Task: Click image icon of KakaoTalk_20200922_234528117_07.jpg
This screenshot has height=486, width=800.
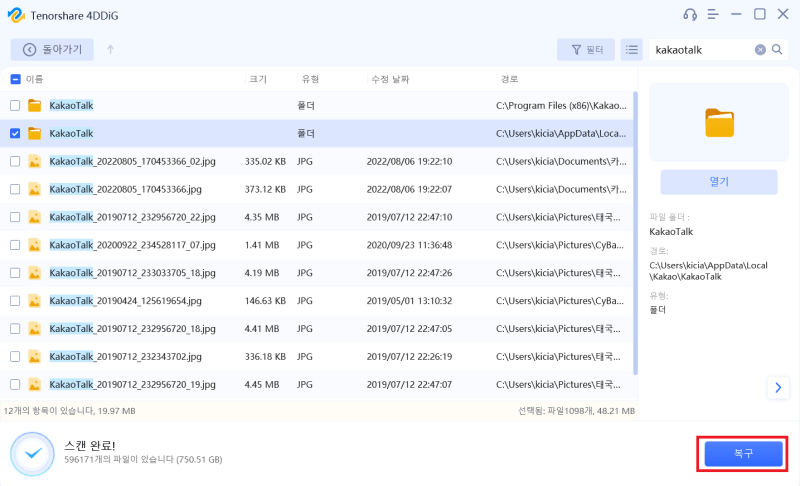Action: click(x=35, y=245)
